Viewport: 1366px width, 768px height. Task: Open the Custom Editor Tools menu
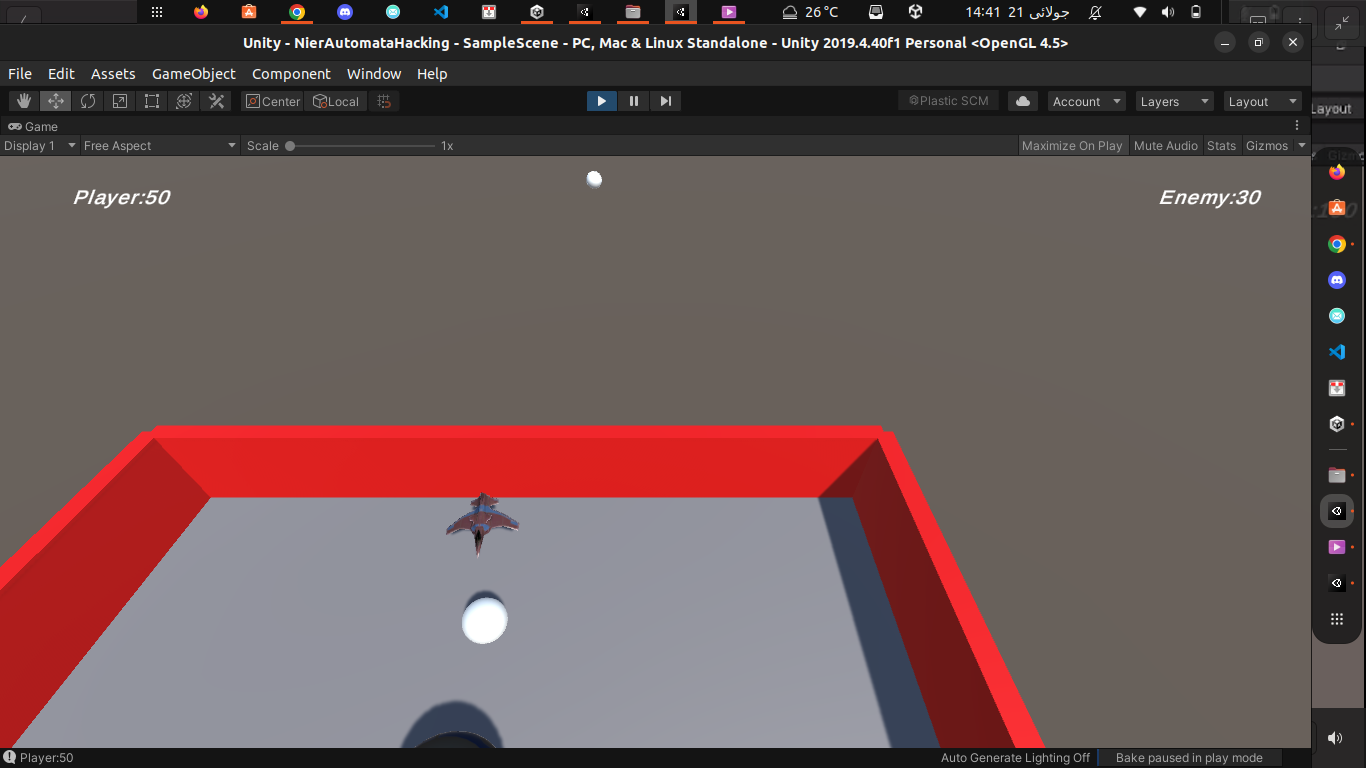[216, 100]
